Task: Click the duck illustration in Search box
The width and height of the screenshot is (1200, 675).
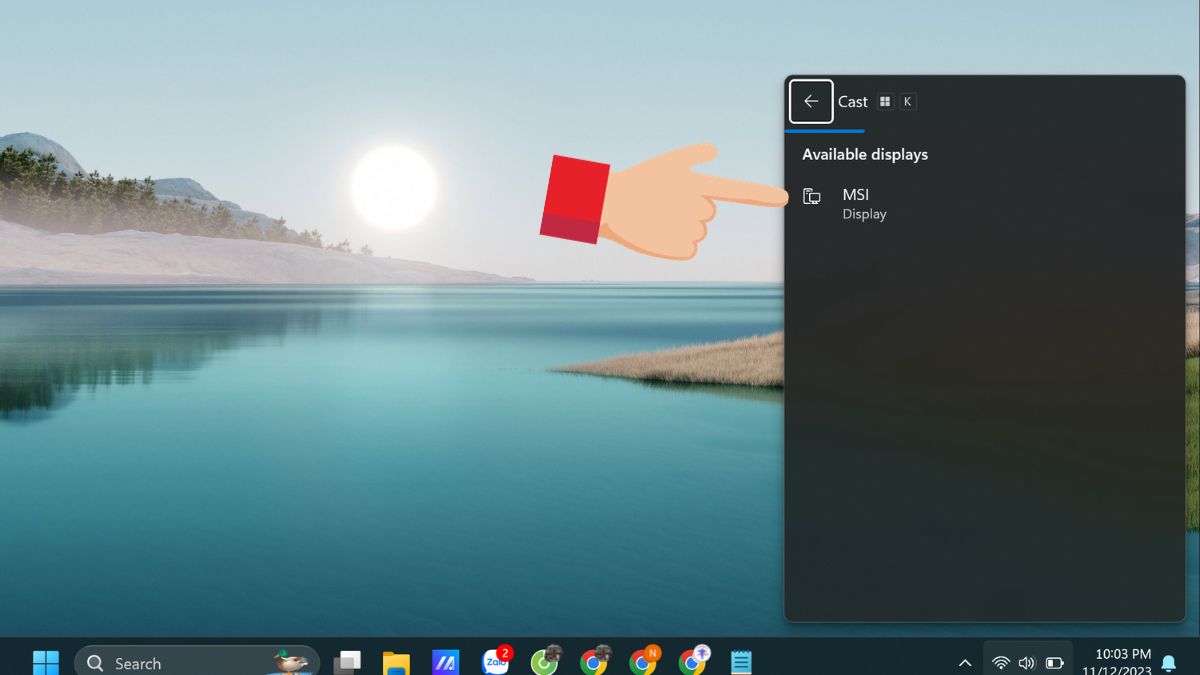Action: coord(291,661)
